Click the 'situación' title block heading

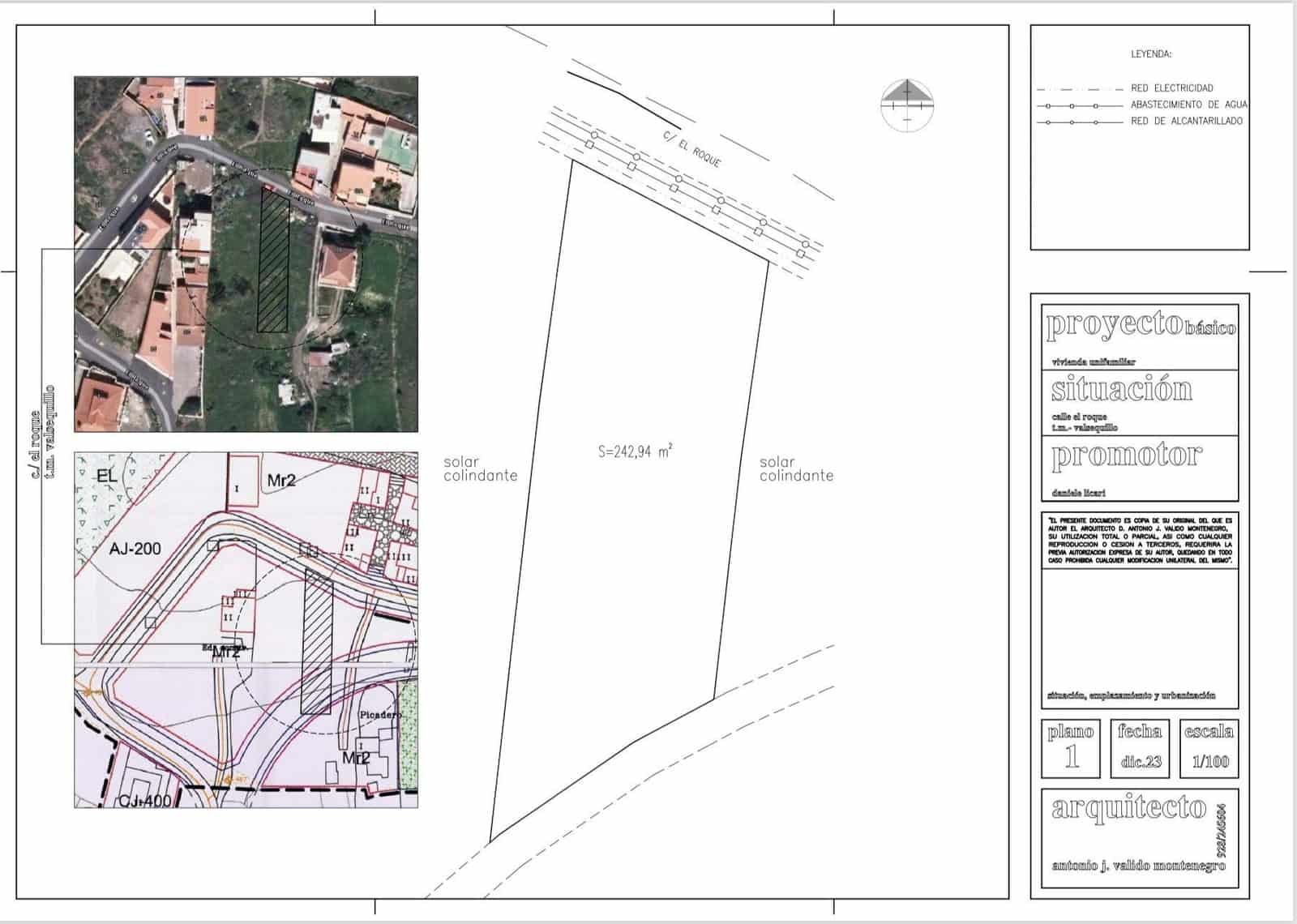coord(1122,390)
